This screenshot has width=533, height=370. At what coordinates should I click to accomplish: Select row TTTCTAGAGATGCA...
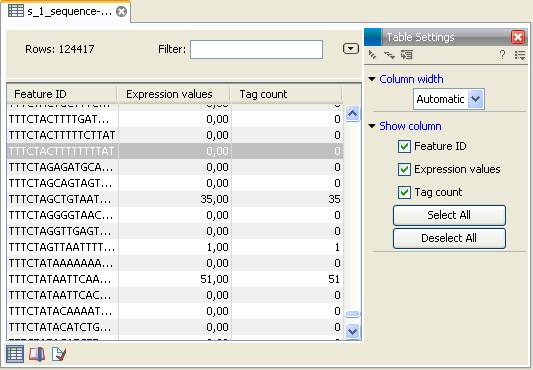[x=175, y=167]
